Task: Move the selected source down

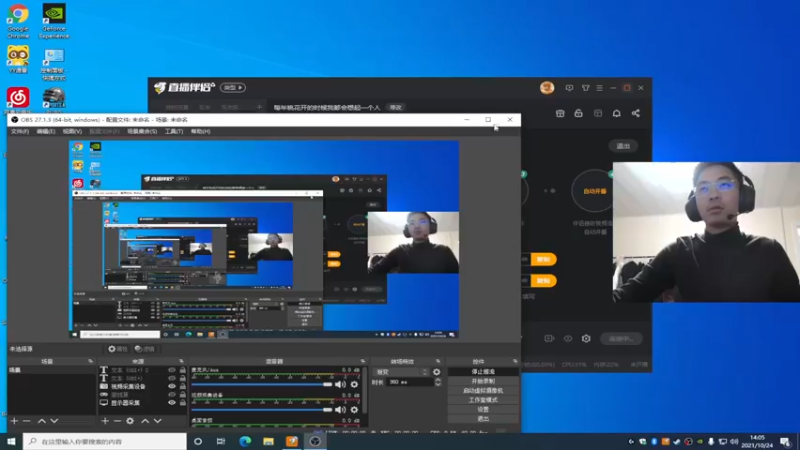Action: click(158, 421)
